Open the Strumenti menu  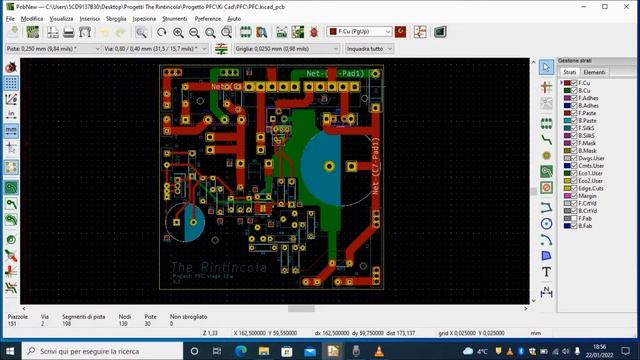(175, 19)
